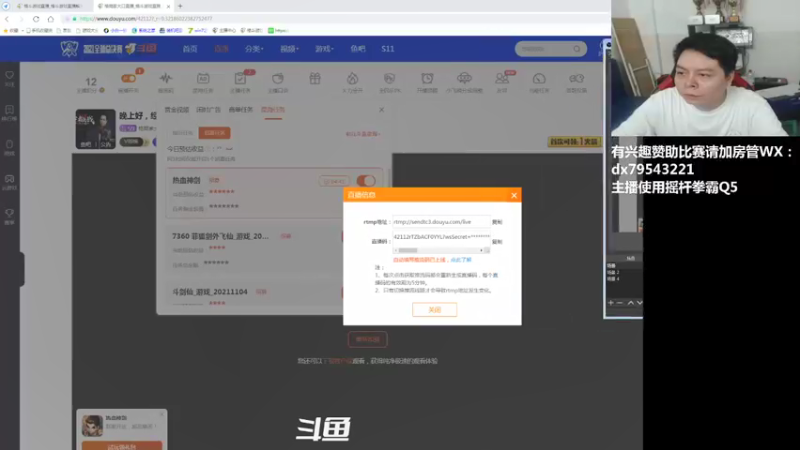Image resolution: width=800 pixels, height=450 pixels.
Task: Click the gift box icon in streamer toolbar
Action: coord(315,79)
